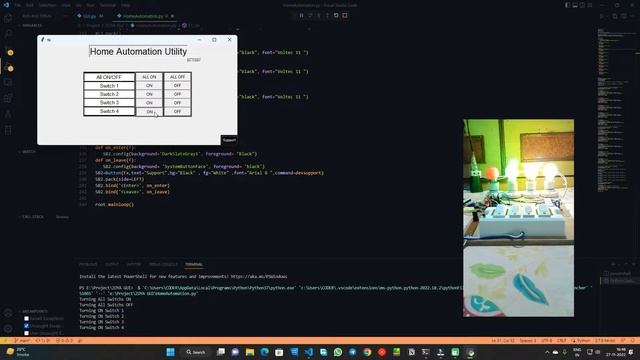This screenshot has height=360, width=640.
Task: Turn OFF Switch 1
Action: click(177, 86)
